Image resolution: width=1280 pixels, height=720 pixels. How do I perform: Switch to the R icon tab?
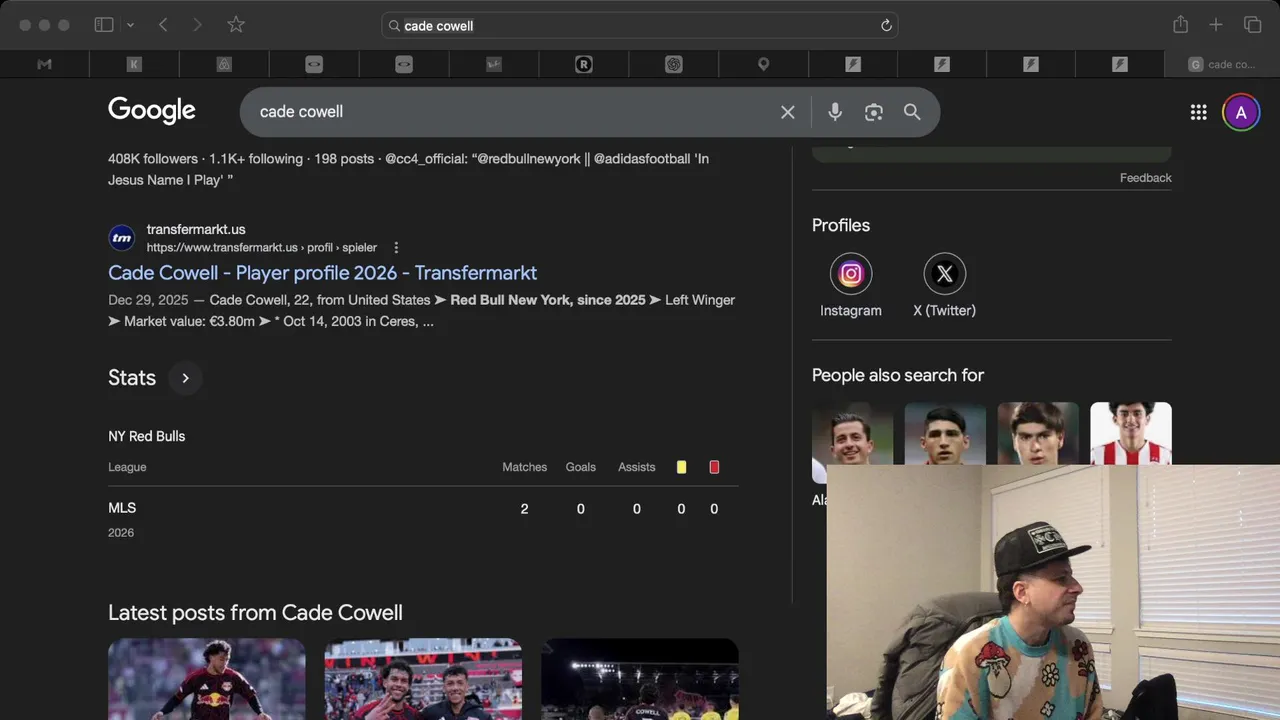pos(584,64)
